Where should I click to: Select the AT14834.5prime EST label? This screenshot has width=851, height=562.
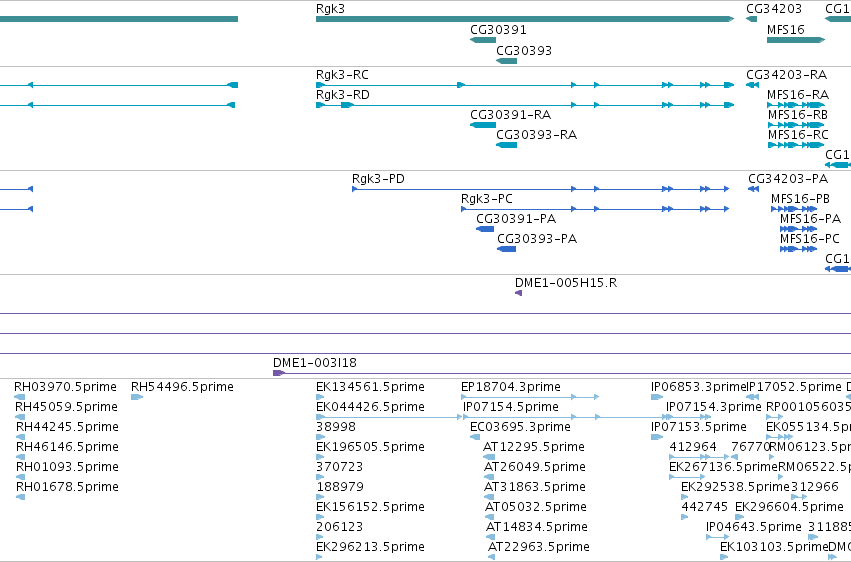[537, 528]
